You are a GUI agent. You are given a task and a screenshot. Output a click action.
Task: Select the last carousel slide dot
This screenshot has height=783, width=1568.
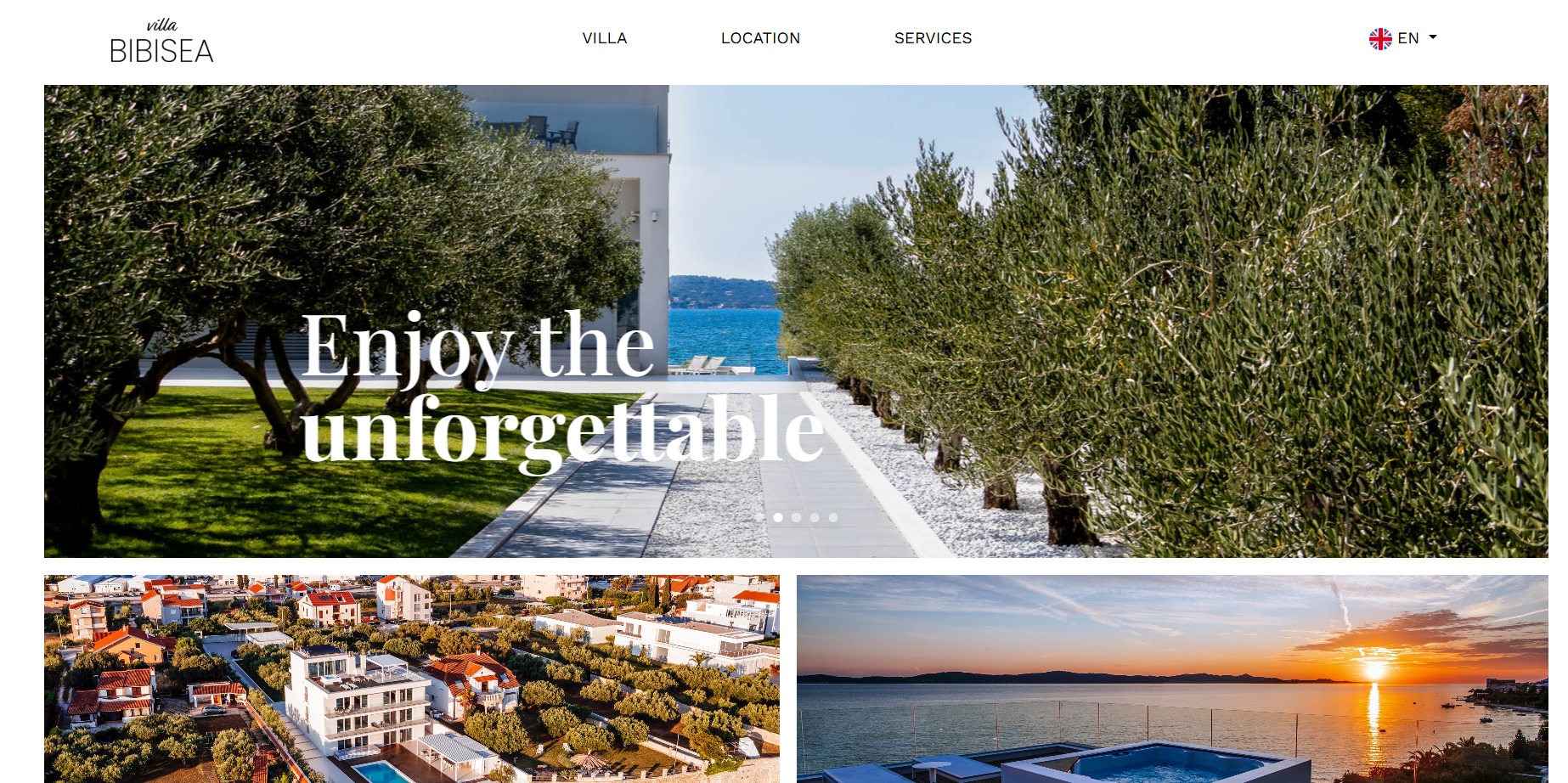(833, 517)
